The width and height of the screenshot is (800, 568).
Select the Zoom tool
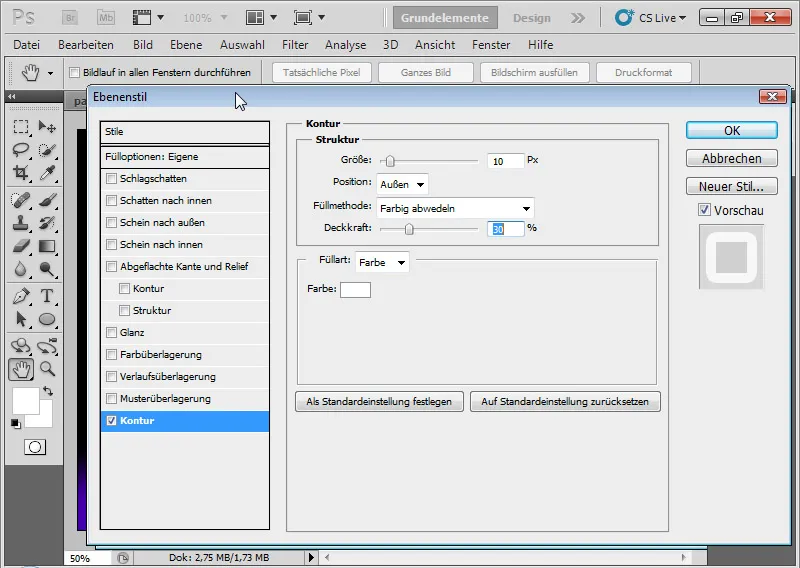point(47,369)
